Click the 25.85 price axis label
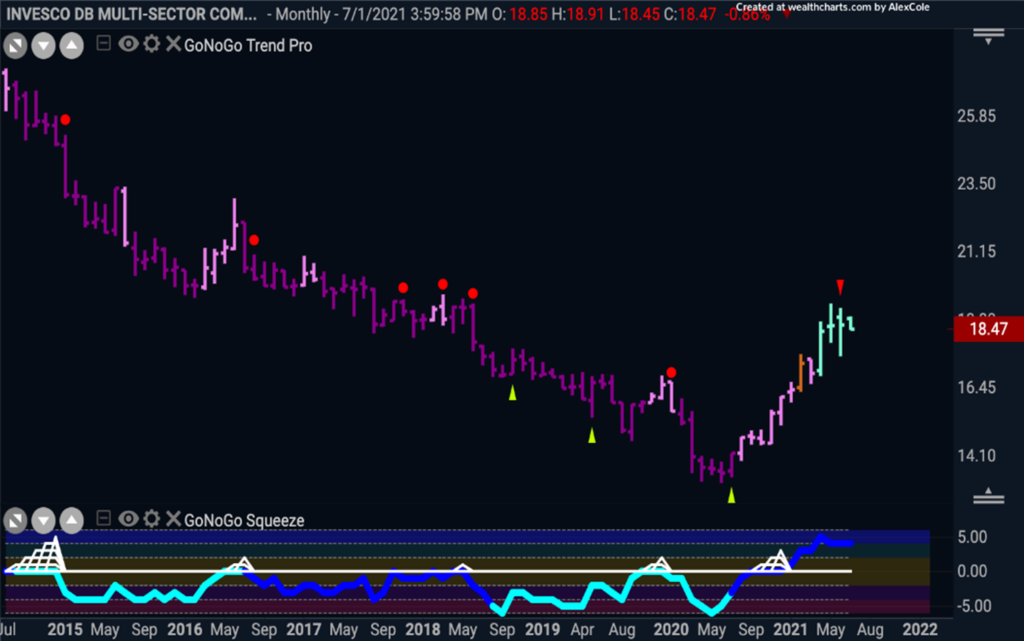 976,116
